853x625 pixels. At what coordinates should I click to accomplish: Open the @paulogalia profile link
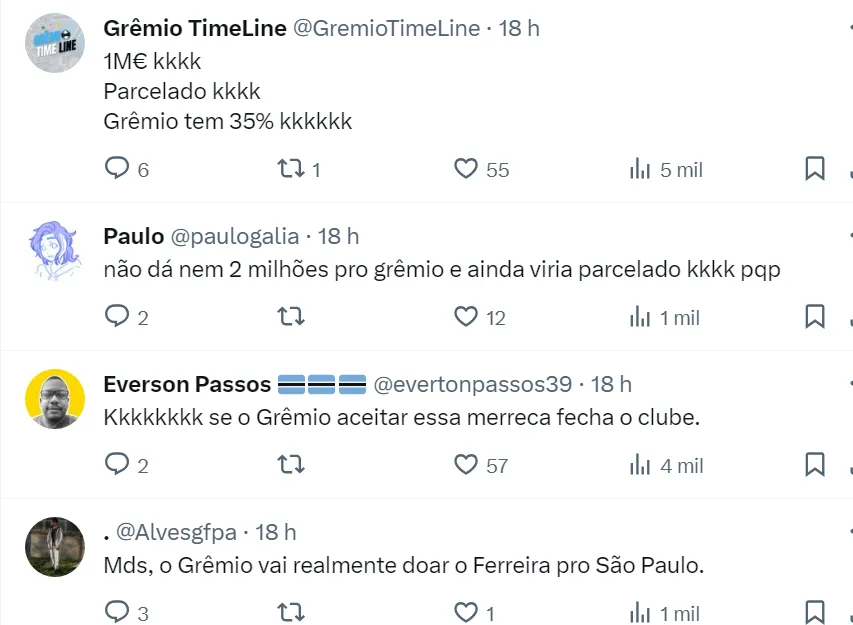click(235, 236)
